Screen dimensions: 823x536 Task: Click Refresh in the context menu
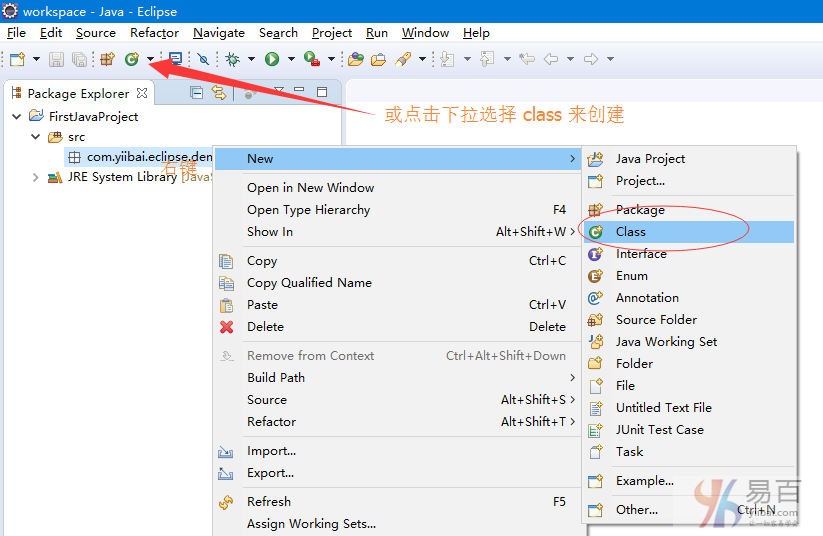[x=397, y=502]
